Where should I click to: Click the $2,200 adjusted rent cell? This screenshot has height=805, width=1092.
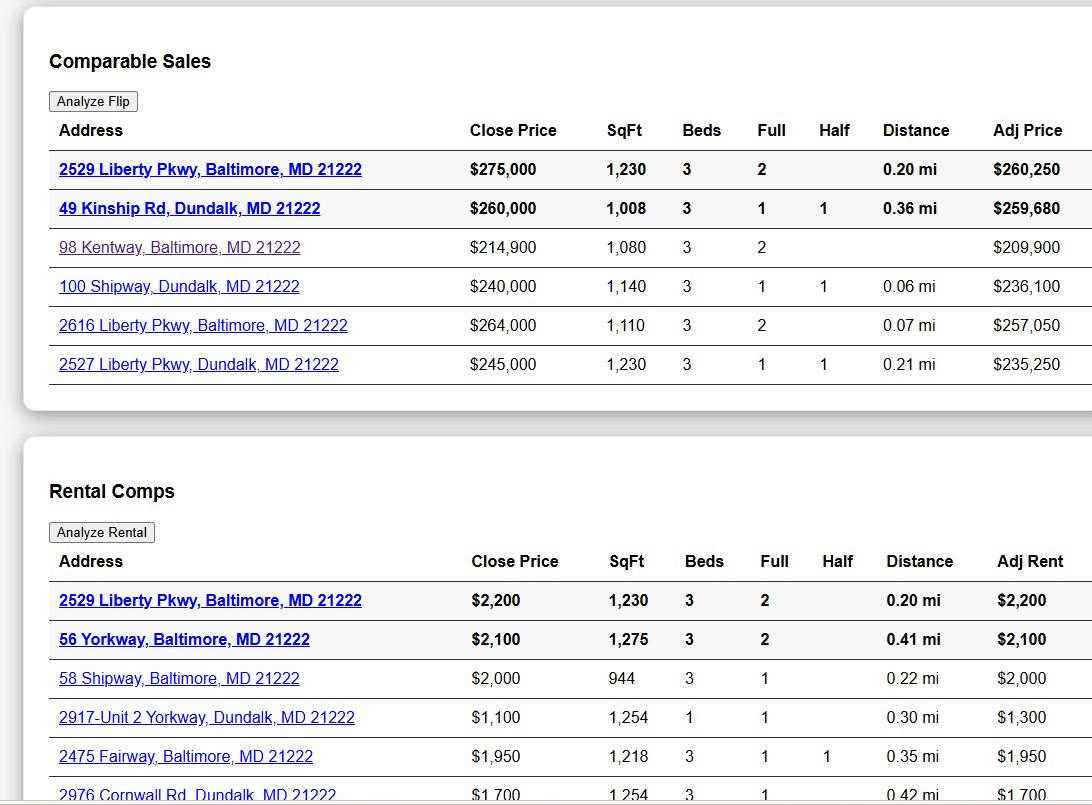[x=1022, y=600]
